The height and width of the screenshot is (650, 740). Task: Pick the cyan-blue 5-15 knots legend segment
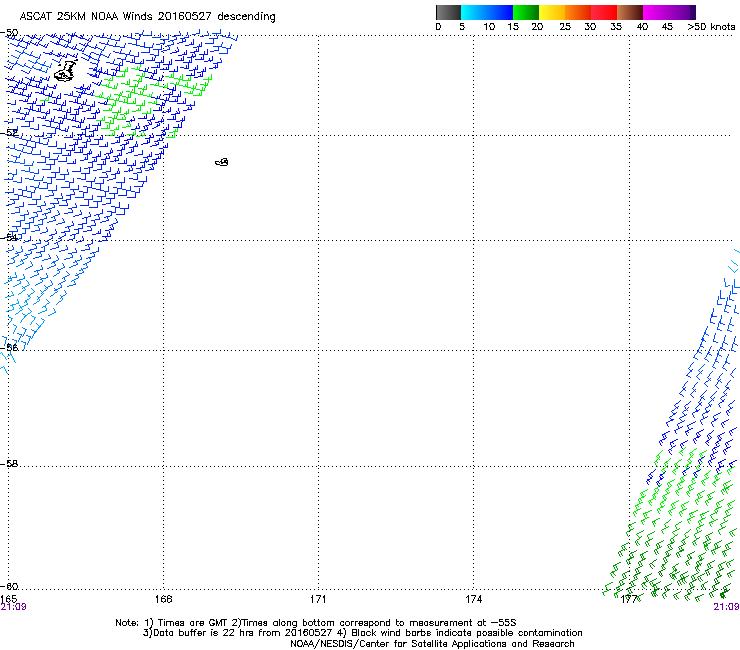pos(487,12)
